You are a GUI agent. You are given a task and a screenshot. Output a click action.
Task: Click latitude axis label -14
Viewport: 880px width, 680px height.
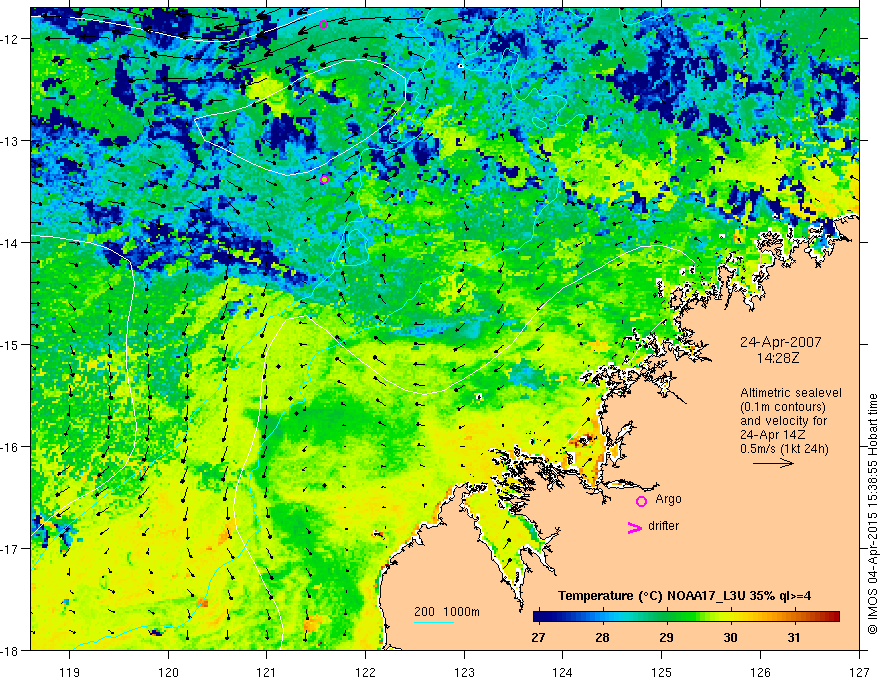click(x=10, y=242)
